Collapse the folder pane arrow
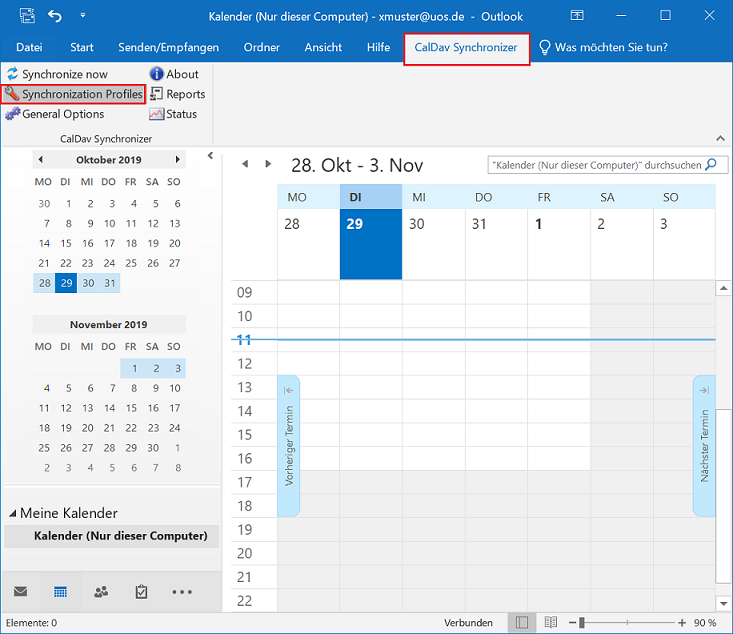The height and width of the screenshot is (634, 733). coord(210,156)
